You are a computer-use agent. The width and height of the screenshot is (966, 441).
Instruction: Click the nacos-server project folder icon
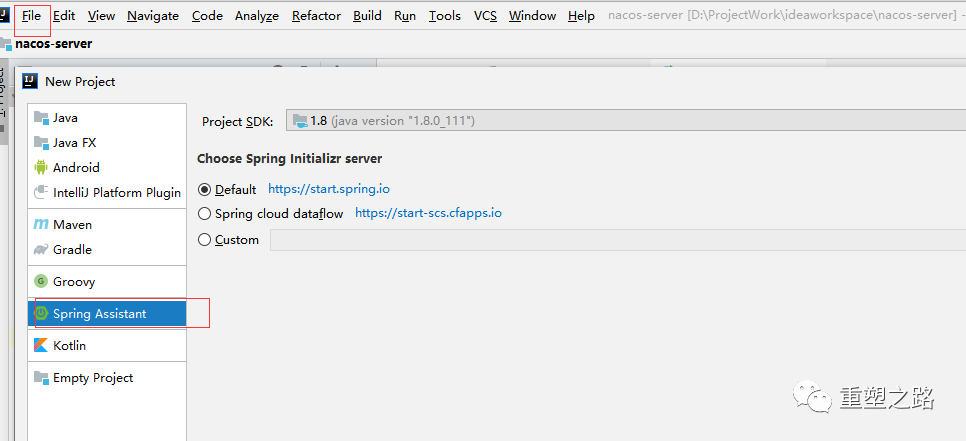(6, 44)
